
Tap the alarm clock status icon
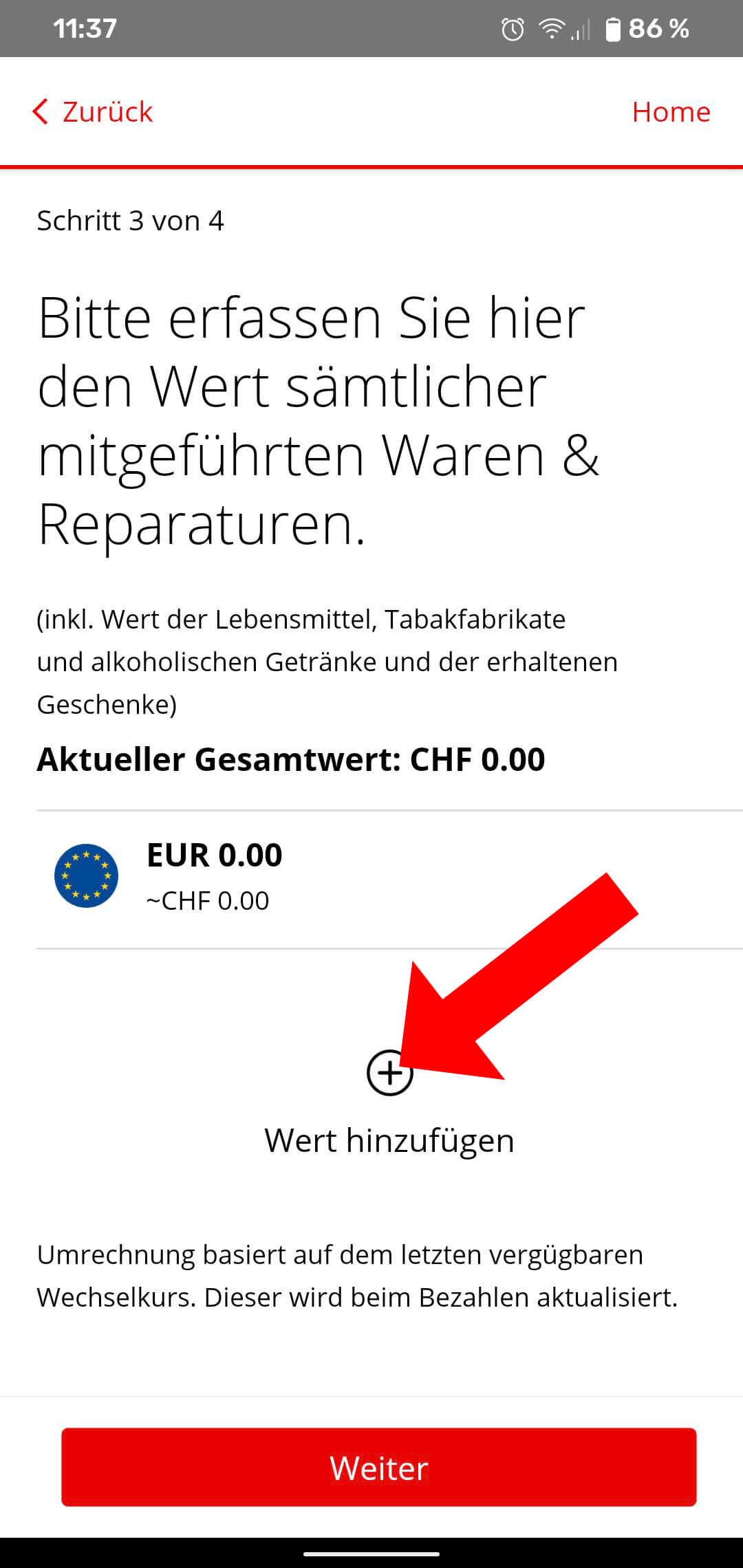(x=513, y=29)
